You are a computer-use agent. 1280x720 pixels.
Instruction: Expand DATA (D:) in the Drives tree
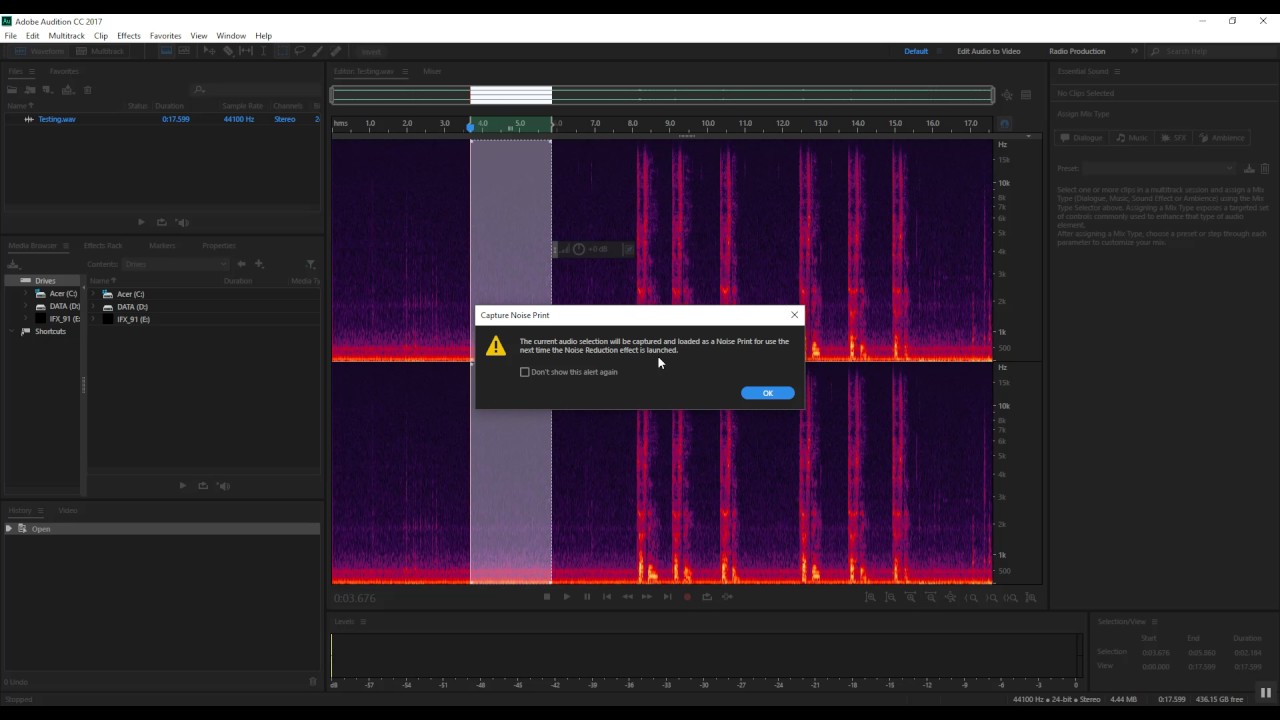pyautogui.click(x=28, y=306)
